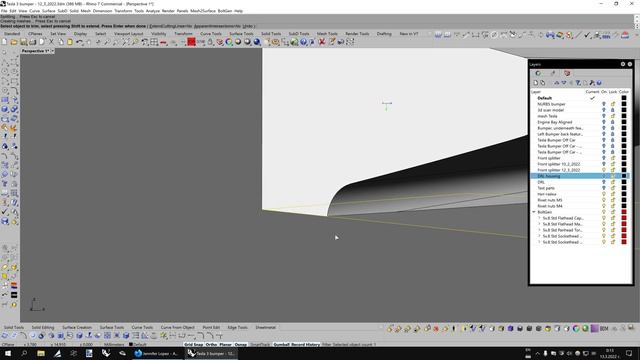Click the Paste clipboard icon
The height and width of the screenshot is (360, 640).
pos(70,42)
